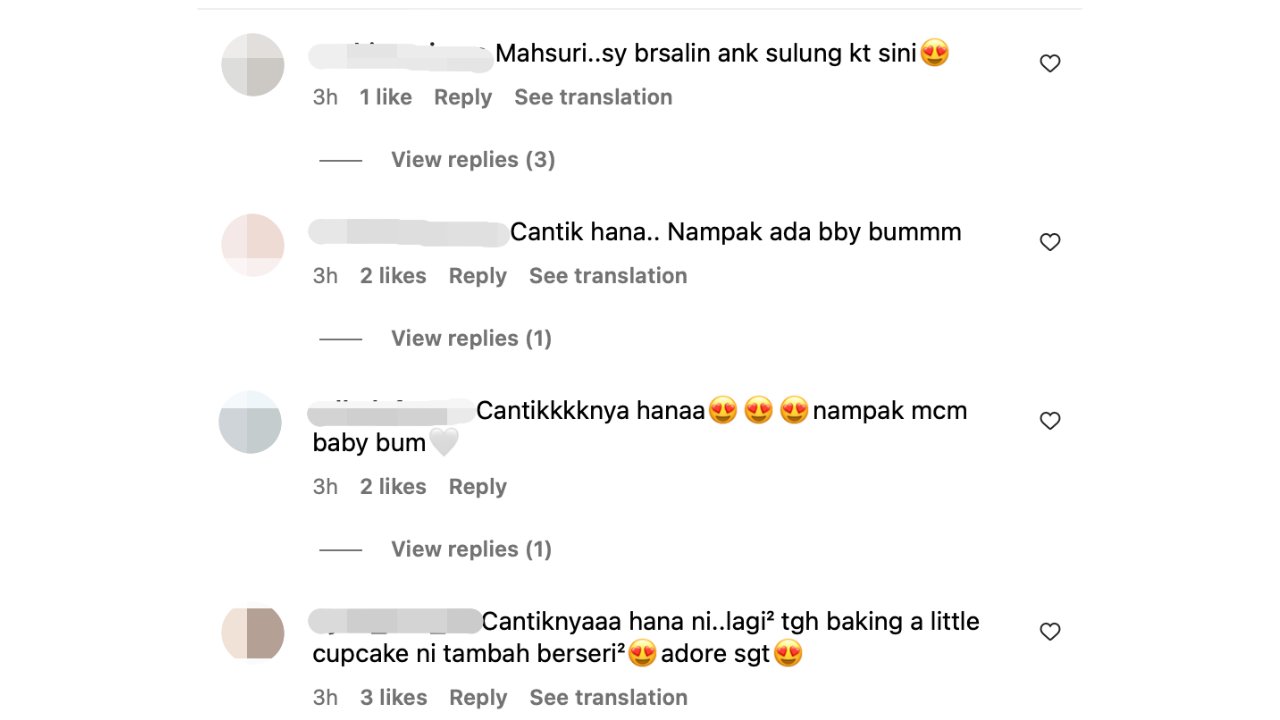This screenshot has width=1280, height=720.
Task: Expand View replies (1) under 'Cantik hana' comment
Action: [471, 339]
